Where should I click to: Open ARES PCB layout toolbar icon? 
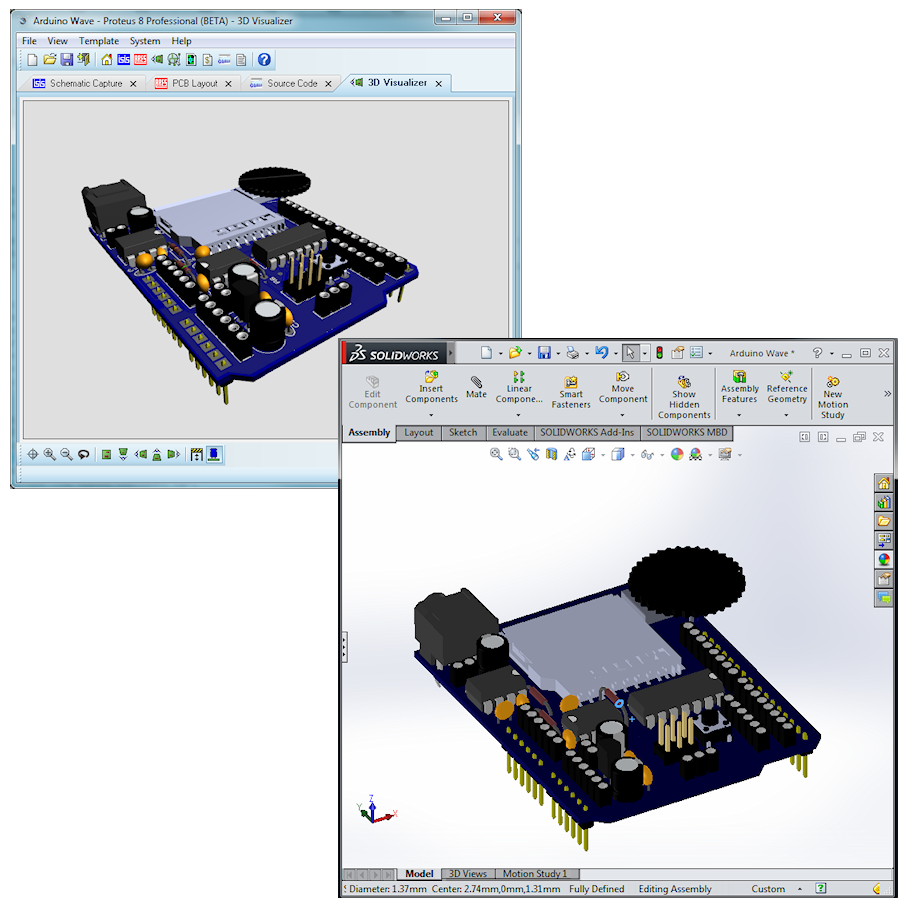[140, 60]
